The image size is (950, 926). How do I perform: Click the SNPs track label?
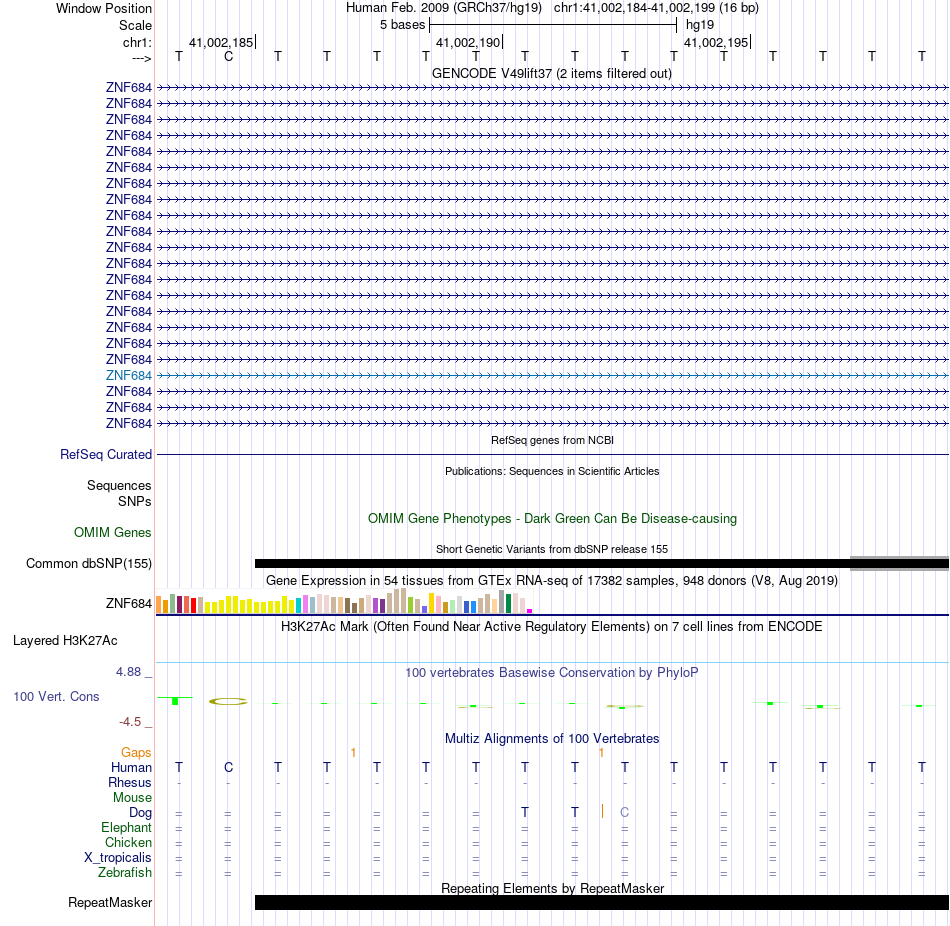[x=135, y=502]
